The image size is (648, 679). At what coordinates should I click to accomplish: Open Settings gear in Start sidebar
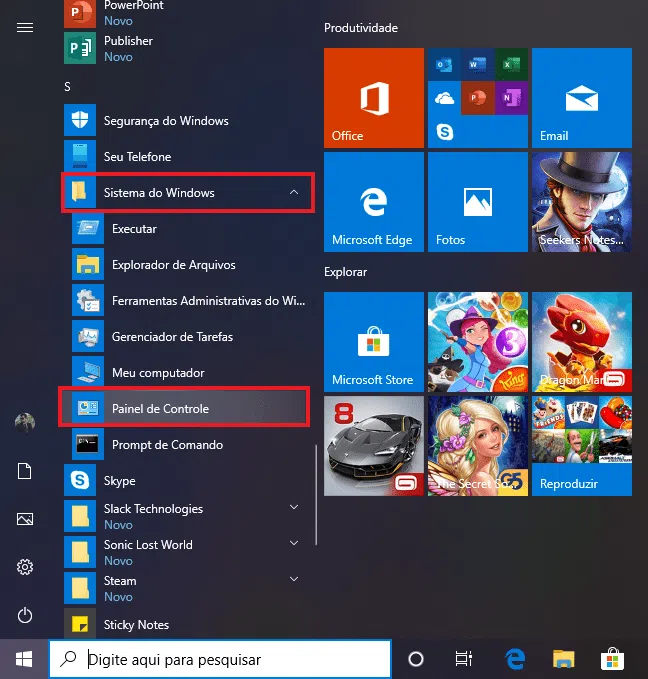(25, 567)
